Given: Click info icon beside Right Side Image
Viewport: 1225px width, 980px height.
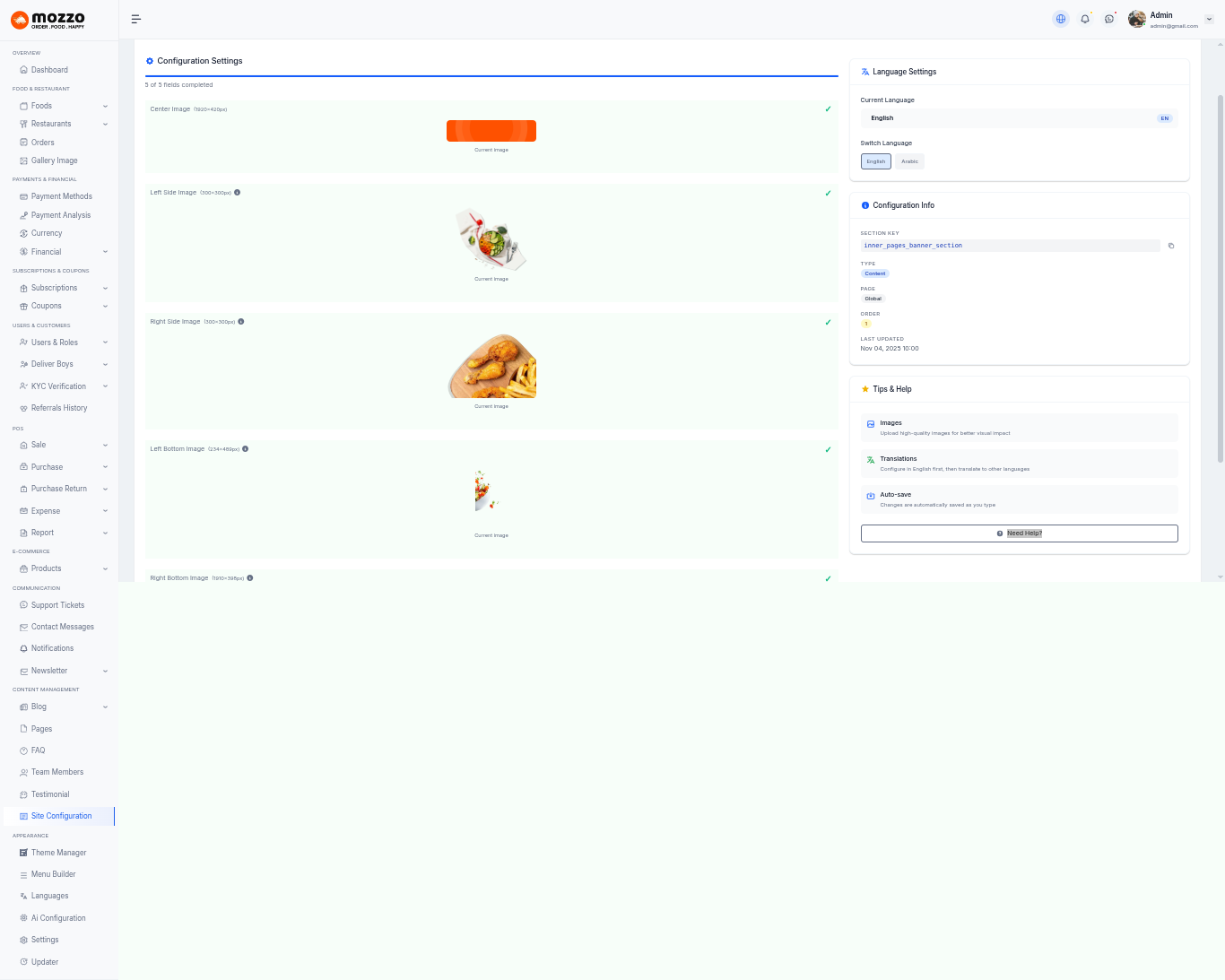Looking at the screenshot, I should tap(241, 322).
